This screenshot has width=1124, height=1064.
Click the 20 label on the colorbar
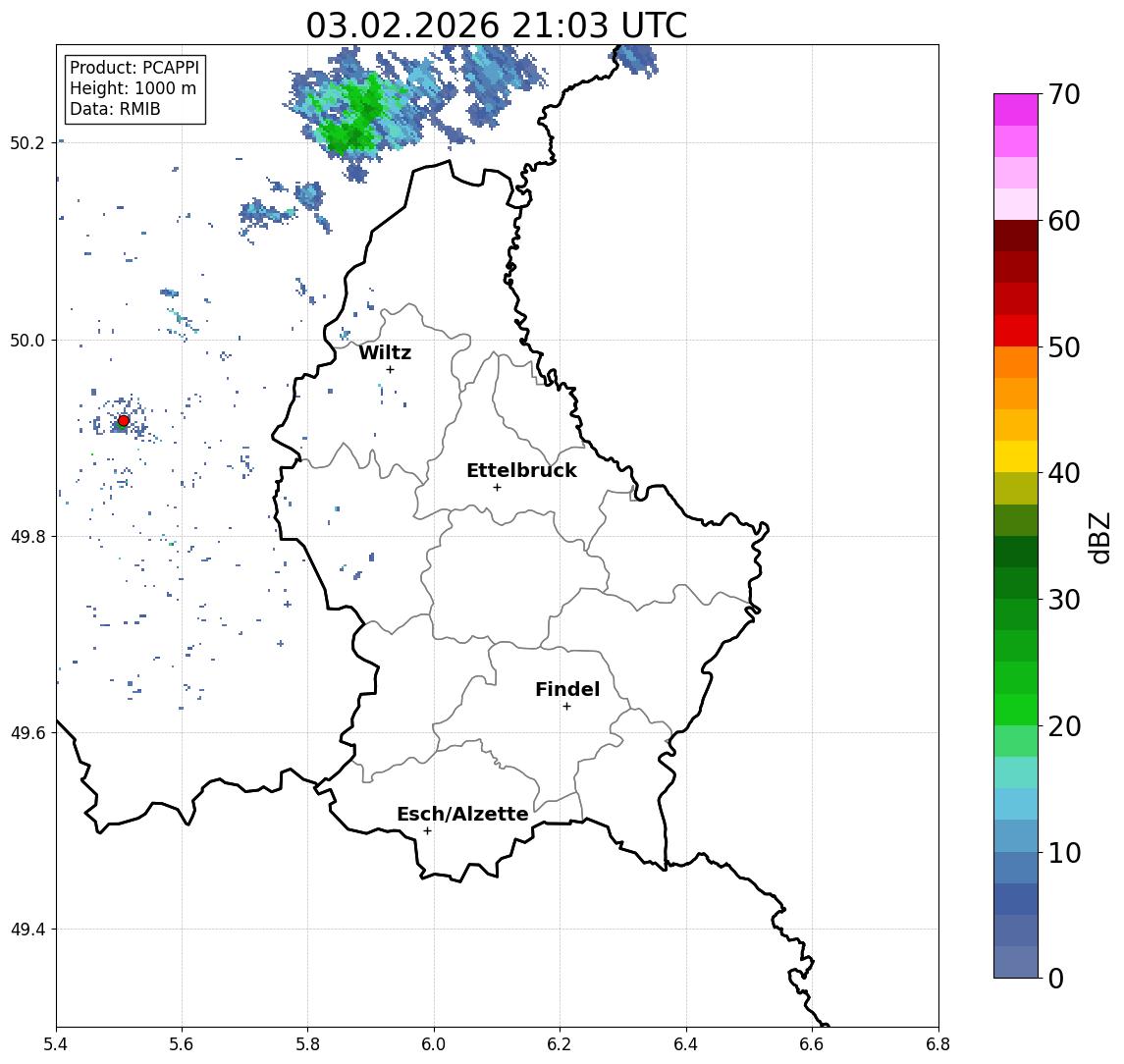coord(1064,726)
